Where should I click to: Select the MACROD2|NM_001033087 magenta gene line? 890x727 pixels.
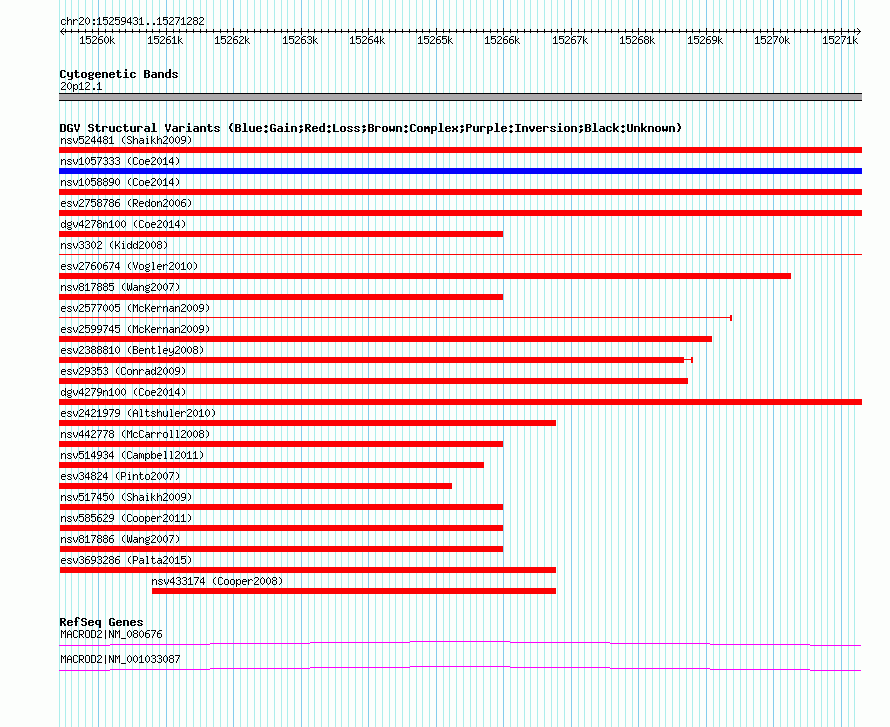click(460, 669)
